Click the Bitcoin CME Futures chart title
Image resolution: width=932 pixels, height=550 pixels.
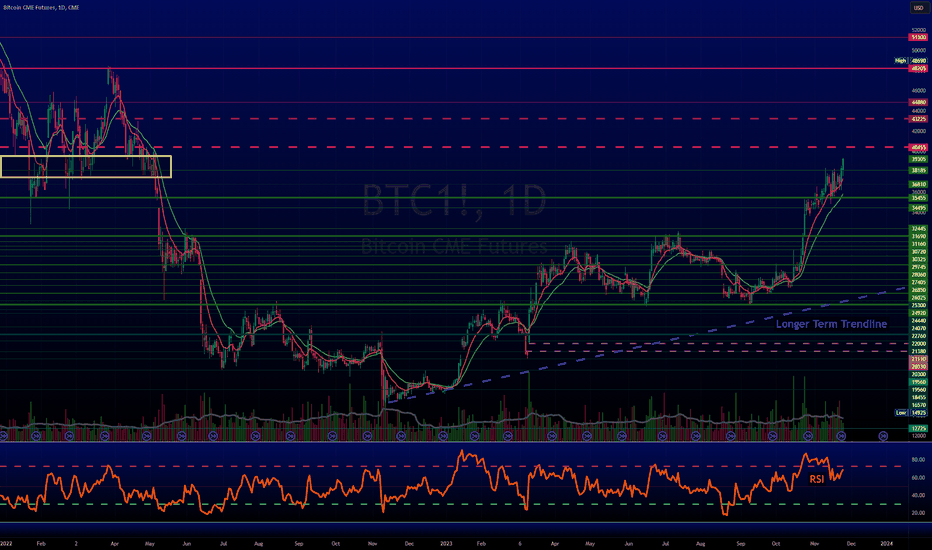tap(41, 7)
